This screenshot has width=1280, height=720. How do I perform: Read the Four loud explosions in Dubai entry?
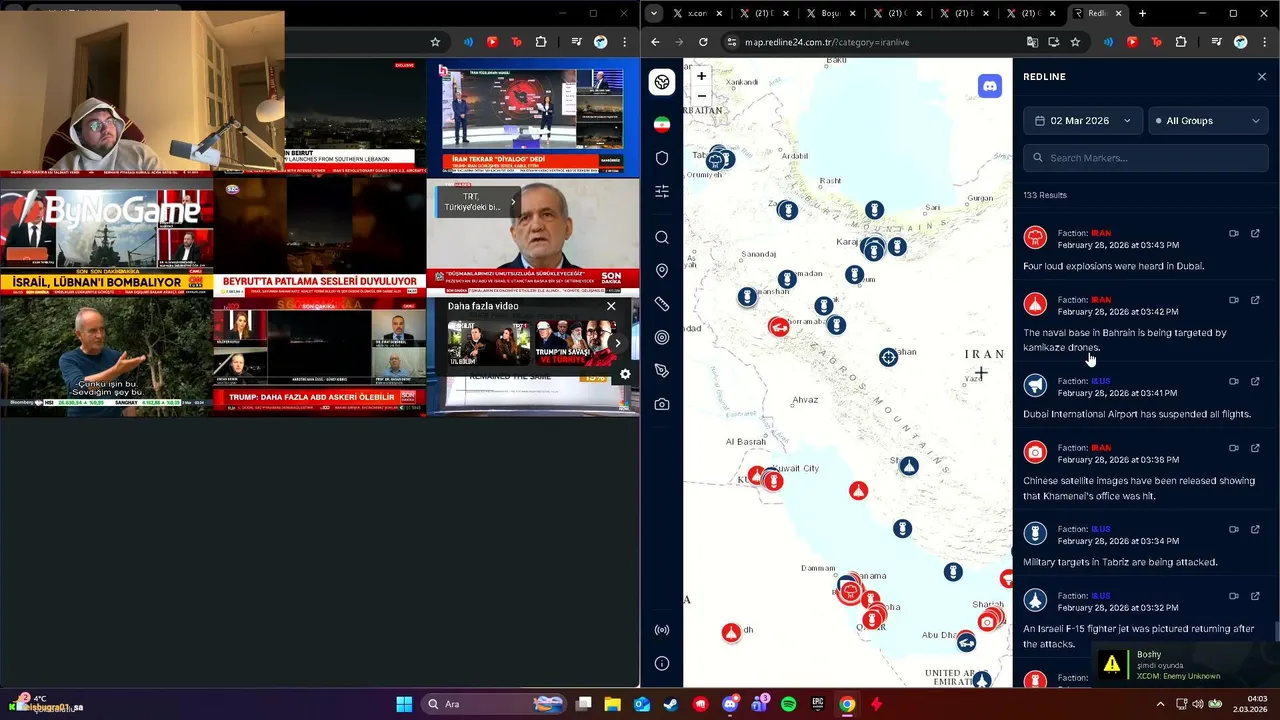[1113, 266]
